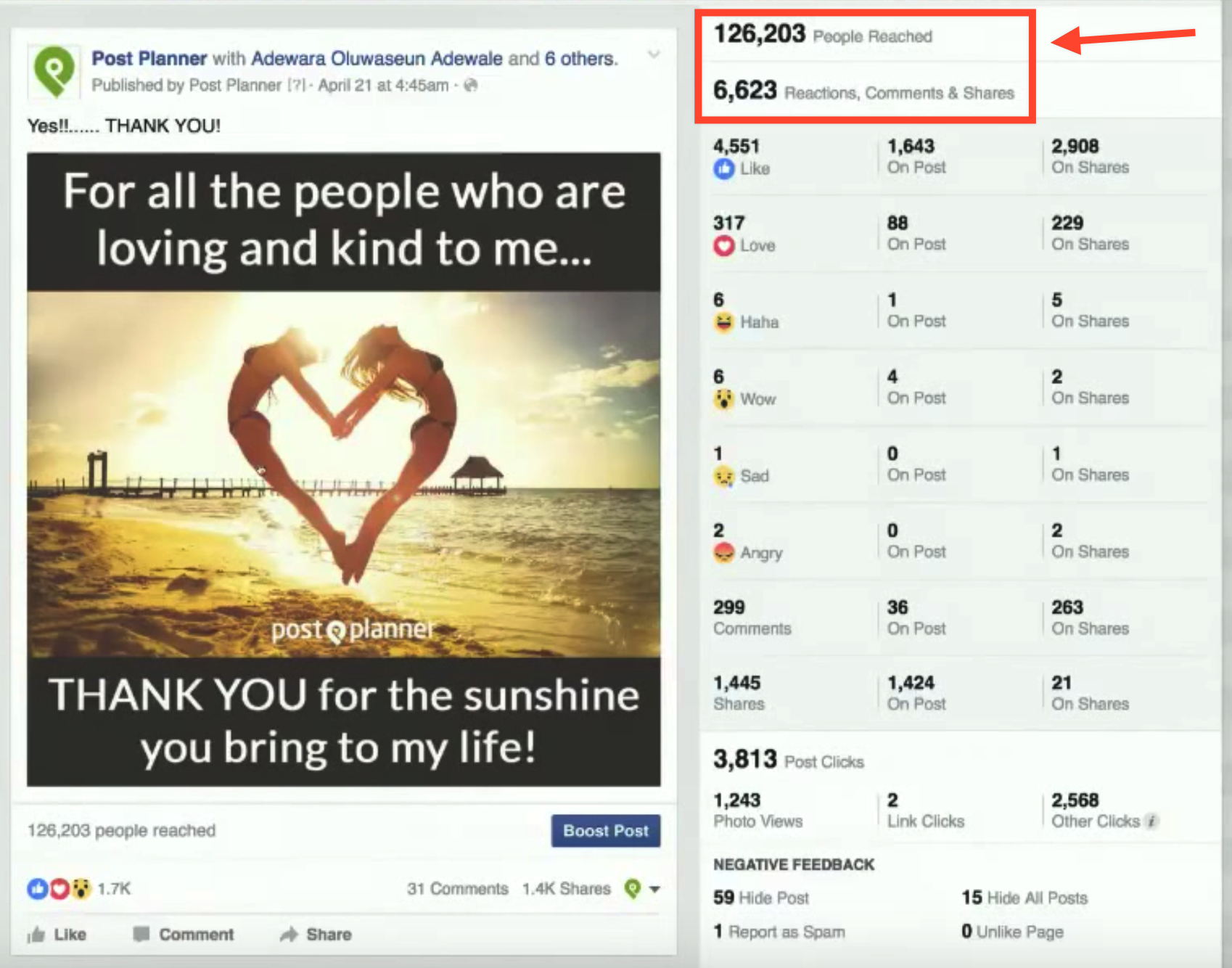This screenshot has width=1232, height=968.
Task: Click '1,243 Photo Views'
Action: [758, 811]
